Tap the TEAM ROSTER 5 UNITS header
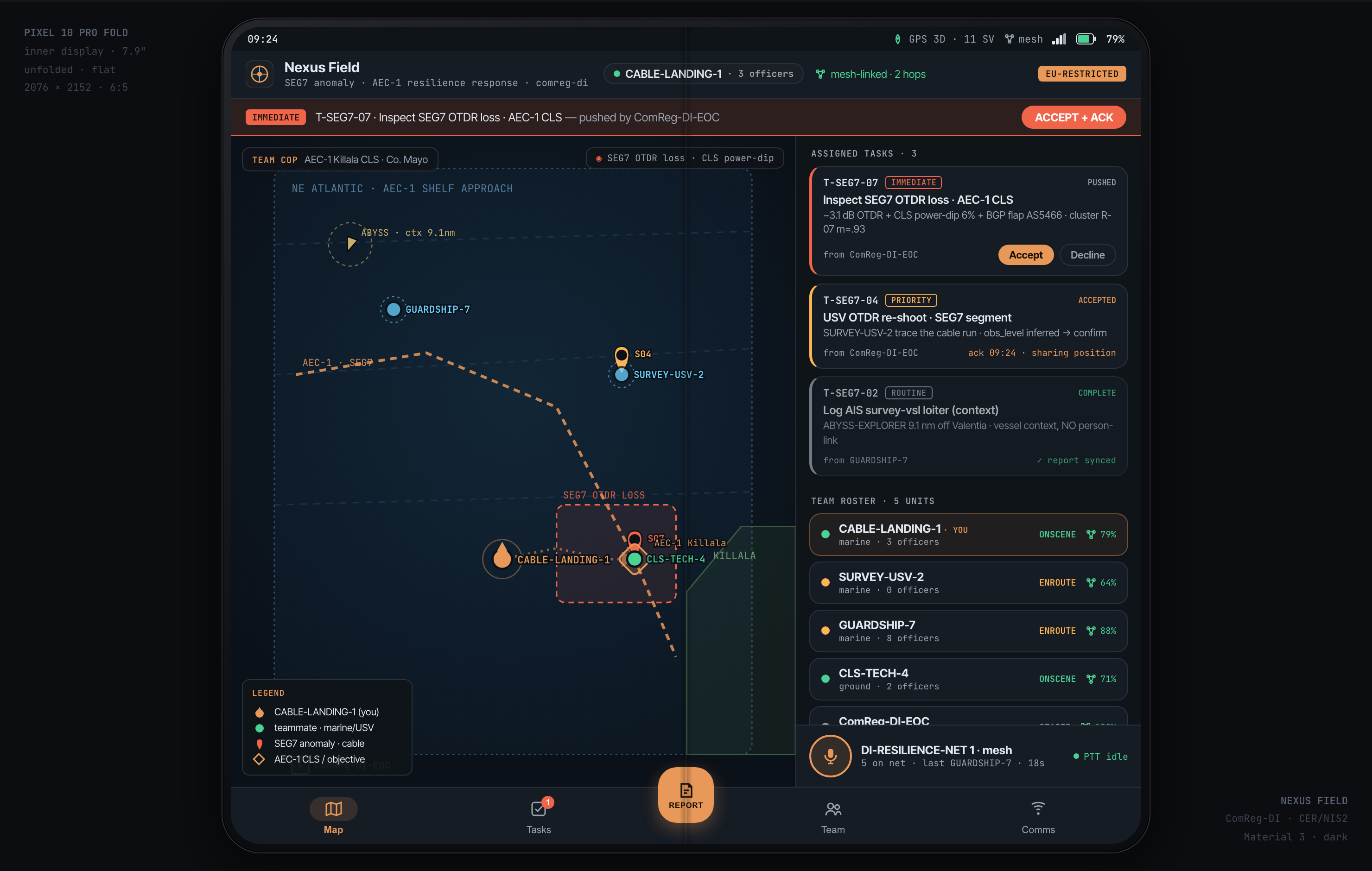This screenshot has height=871, width=1372. coord(872,501)
